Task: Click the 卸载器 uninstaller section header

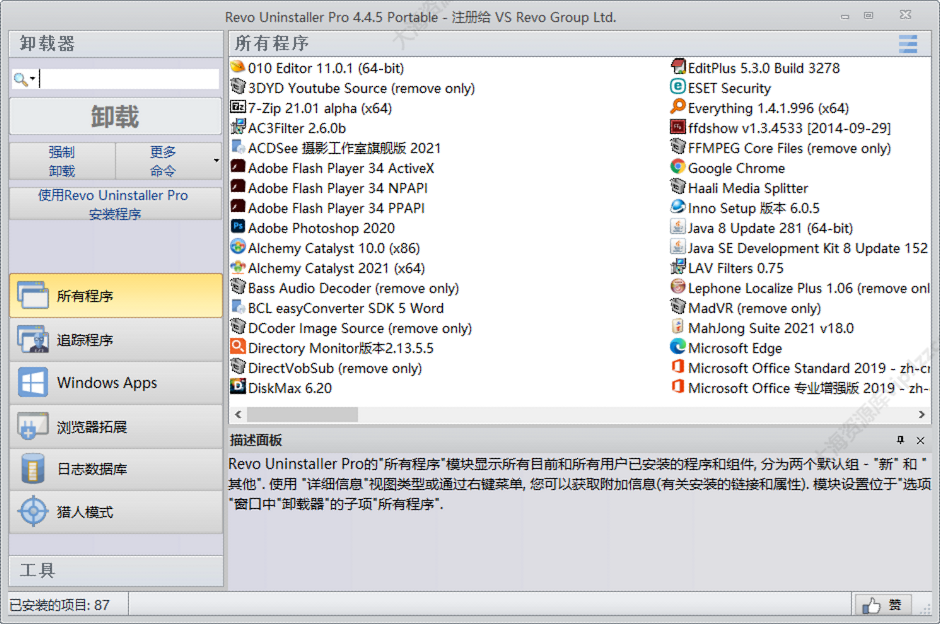Action: (x=116, y=44)
